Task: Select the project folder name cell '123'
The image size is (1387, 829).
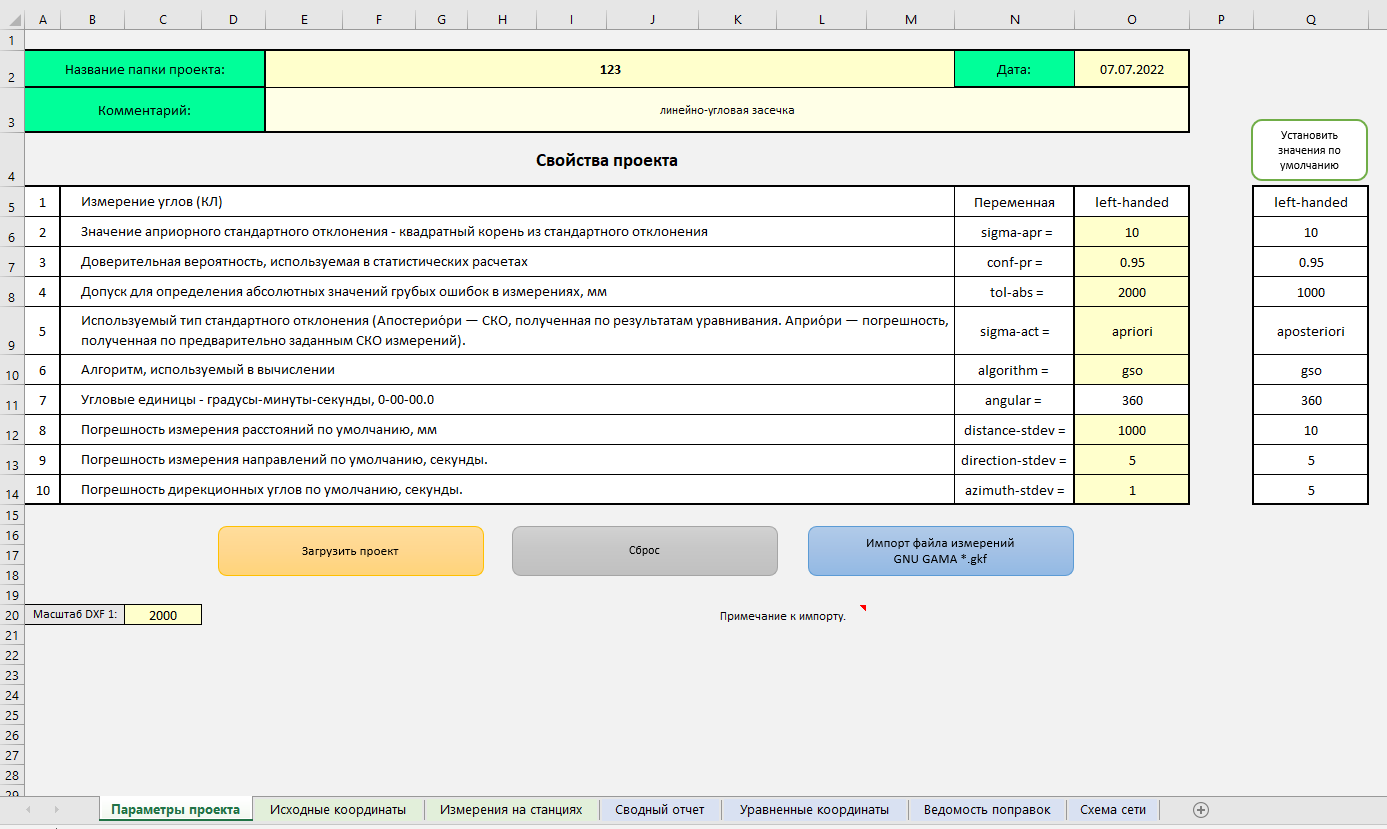Action: click(x=610, y=69)
